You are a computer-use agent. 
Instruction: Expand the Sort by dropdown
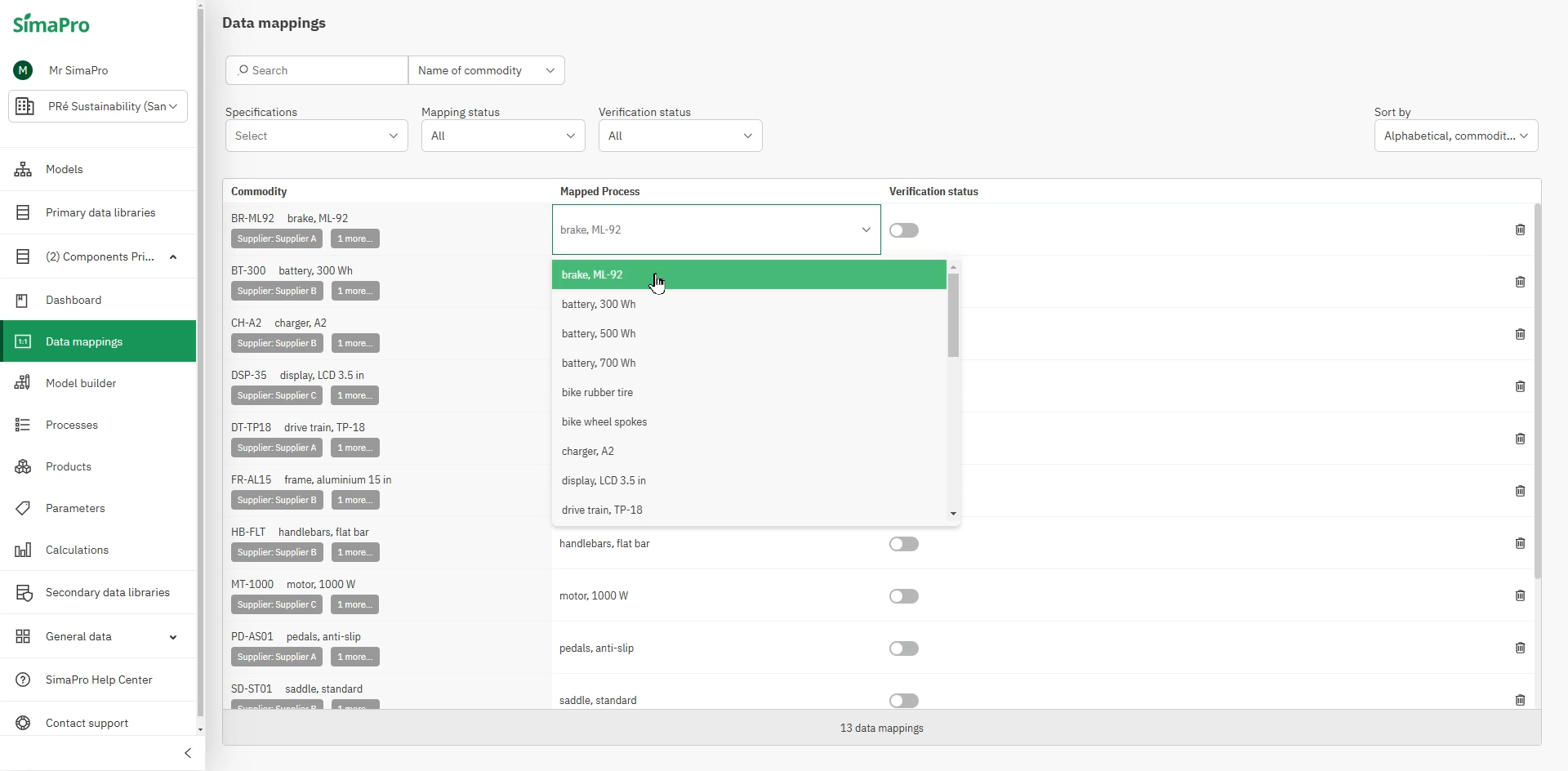click(x=1455, y=136)
